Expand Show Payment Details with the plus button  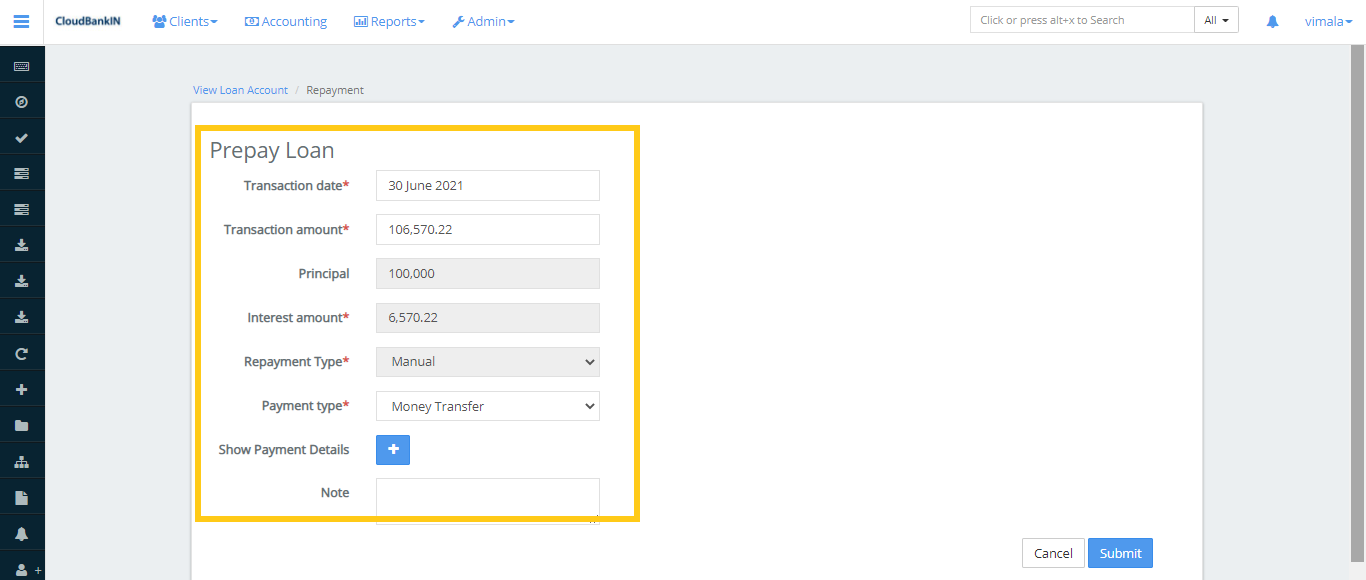[x=392, y=449]
